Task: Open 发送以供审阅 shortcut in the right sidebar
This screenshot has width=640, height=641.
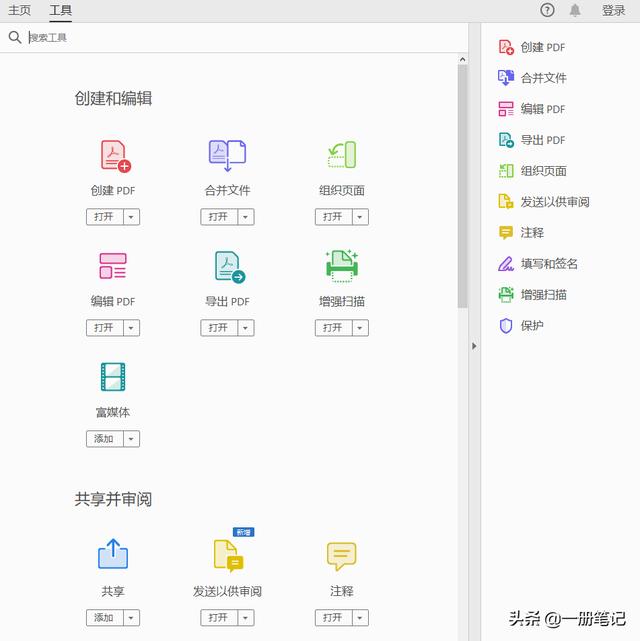Action: point(544,202)
